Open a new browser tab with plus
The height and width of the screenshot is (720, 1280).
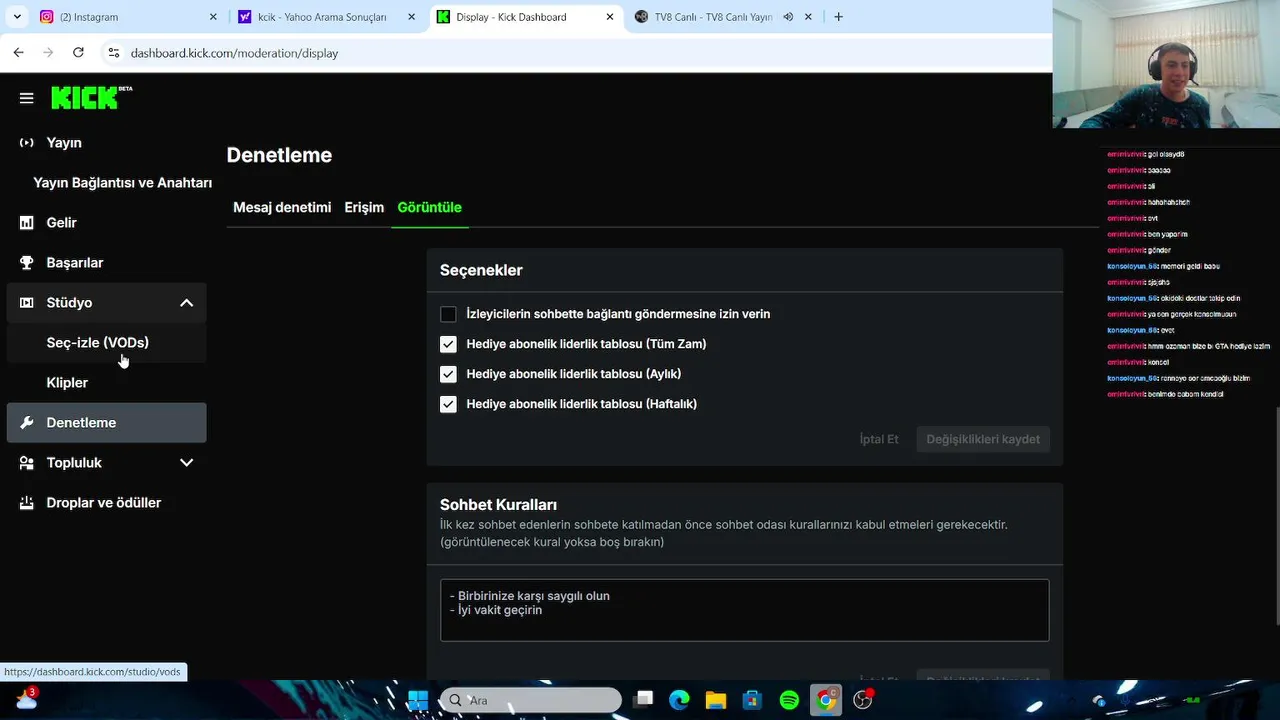point(838,17)
